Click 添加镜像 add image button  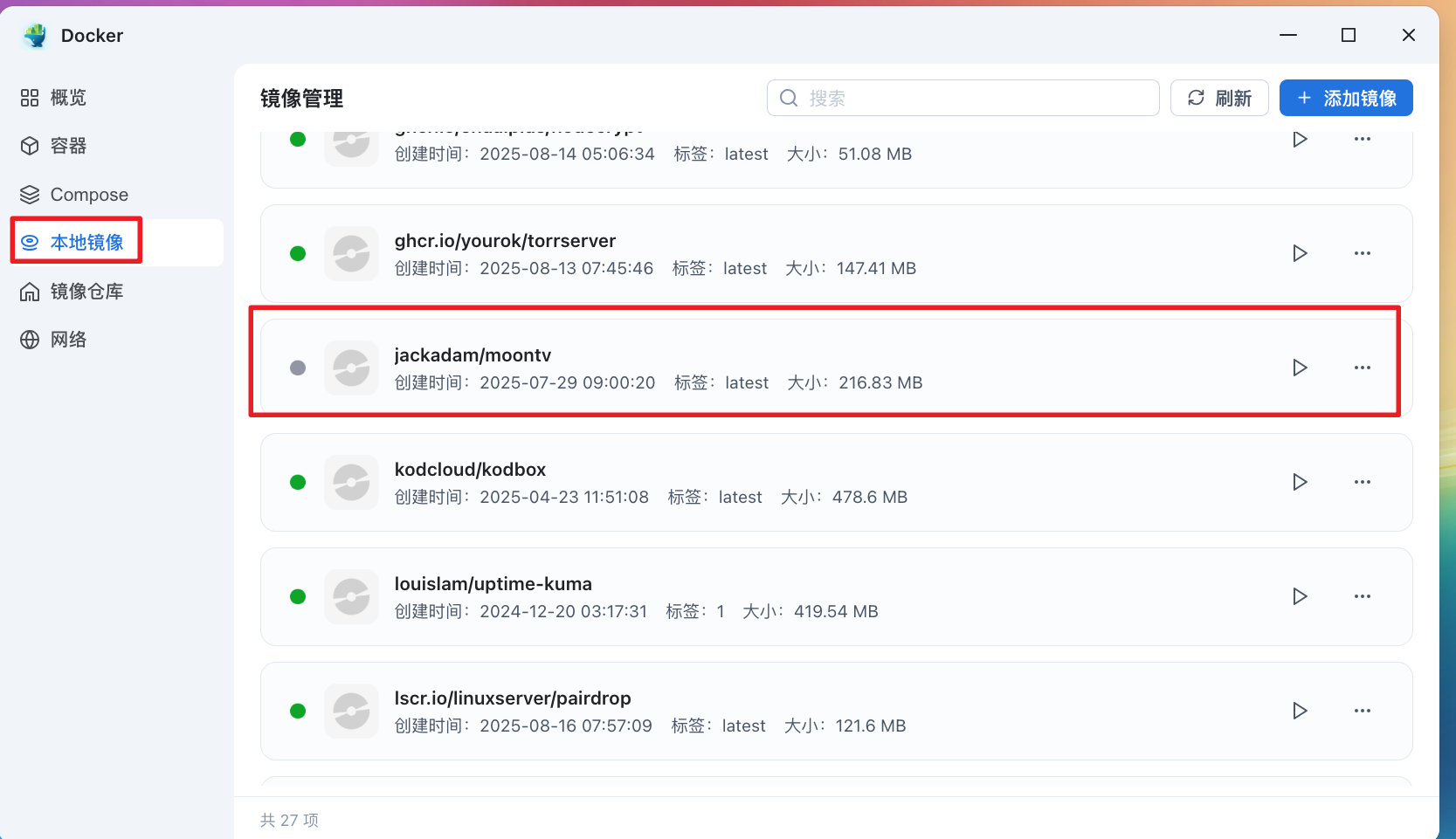[1345, 98]
